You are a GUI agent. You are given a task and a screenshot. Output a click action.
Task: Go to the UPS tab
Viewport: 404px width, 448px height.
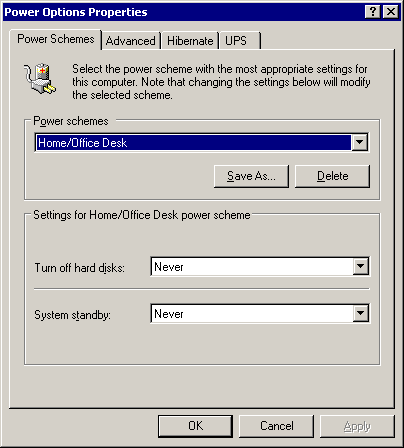[x=240, y=41]
